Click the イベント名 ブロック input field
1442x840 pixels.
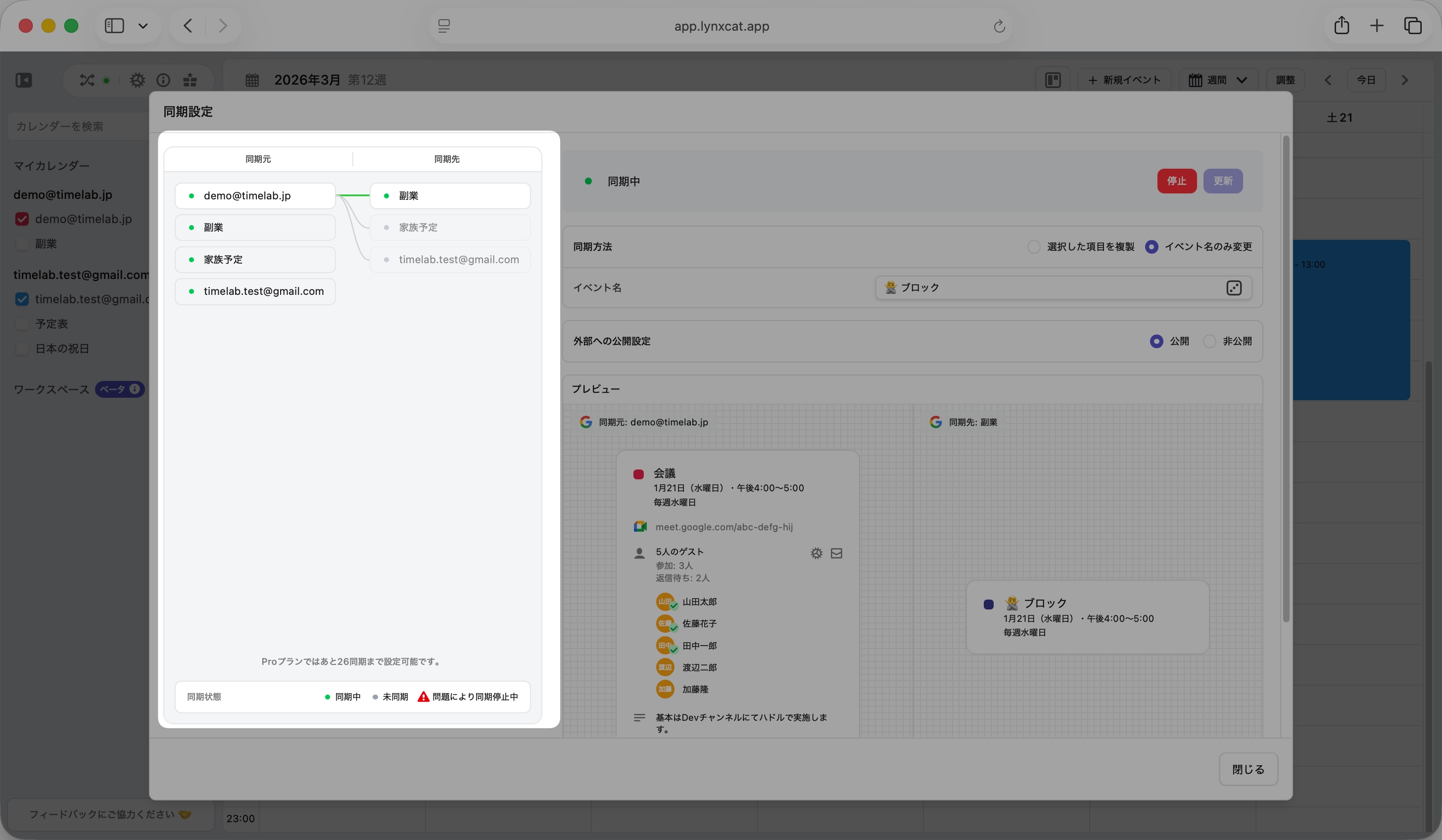(x=1047, y=288)
